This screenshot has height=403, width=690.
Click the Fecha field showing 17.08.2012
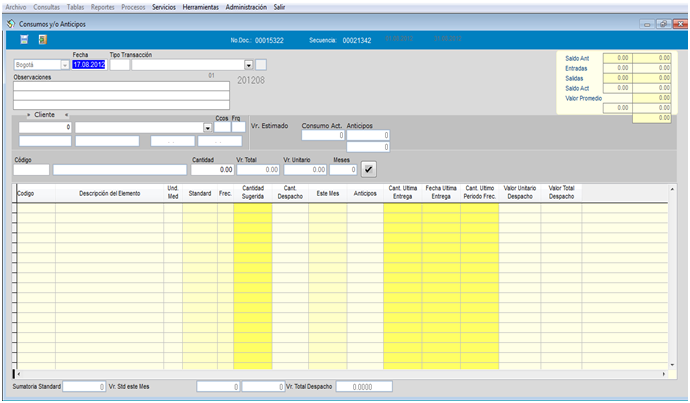89,65
